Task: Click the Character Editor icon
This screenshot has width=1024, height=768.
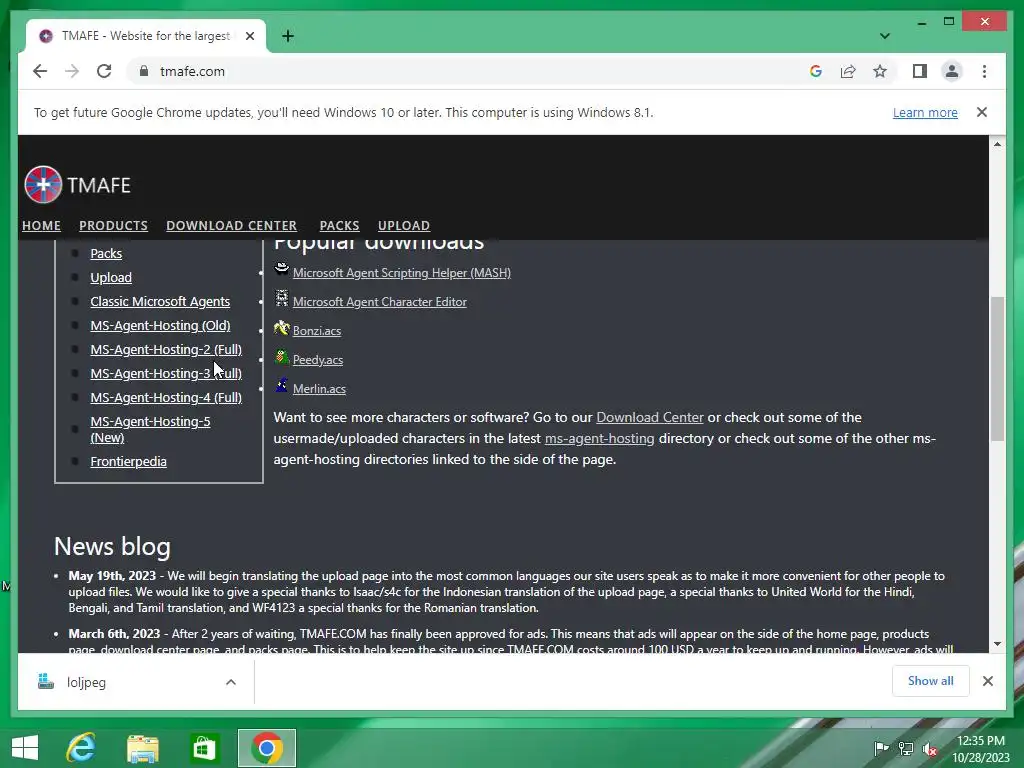Action: (x=281, y=298)
